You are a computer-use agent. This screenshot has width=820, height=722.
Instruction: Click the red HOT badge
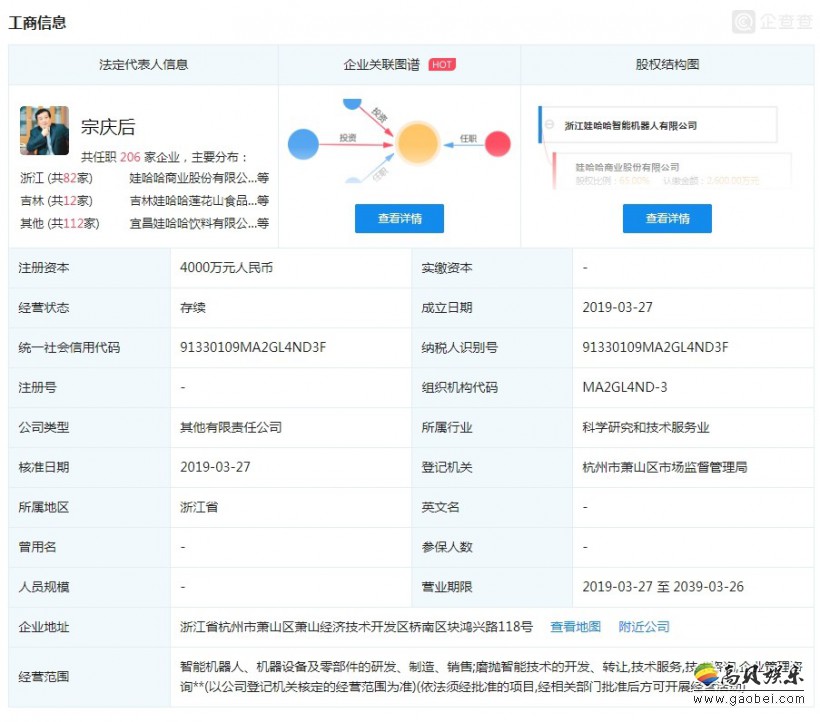(442, 64)
